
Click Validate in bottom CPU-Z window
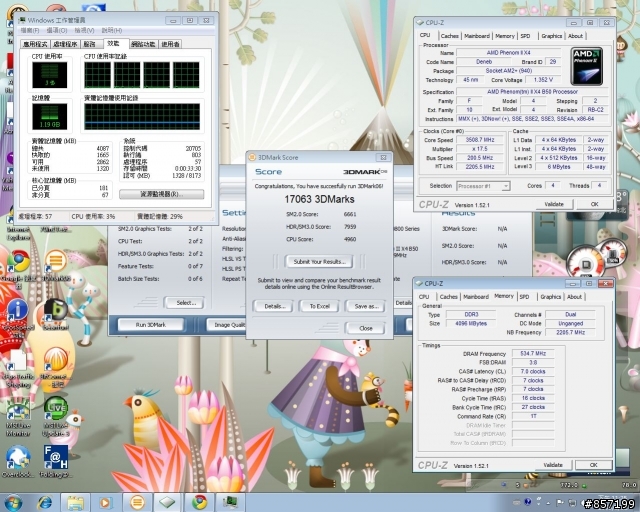(553, 465)
